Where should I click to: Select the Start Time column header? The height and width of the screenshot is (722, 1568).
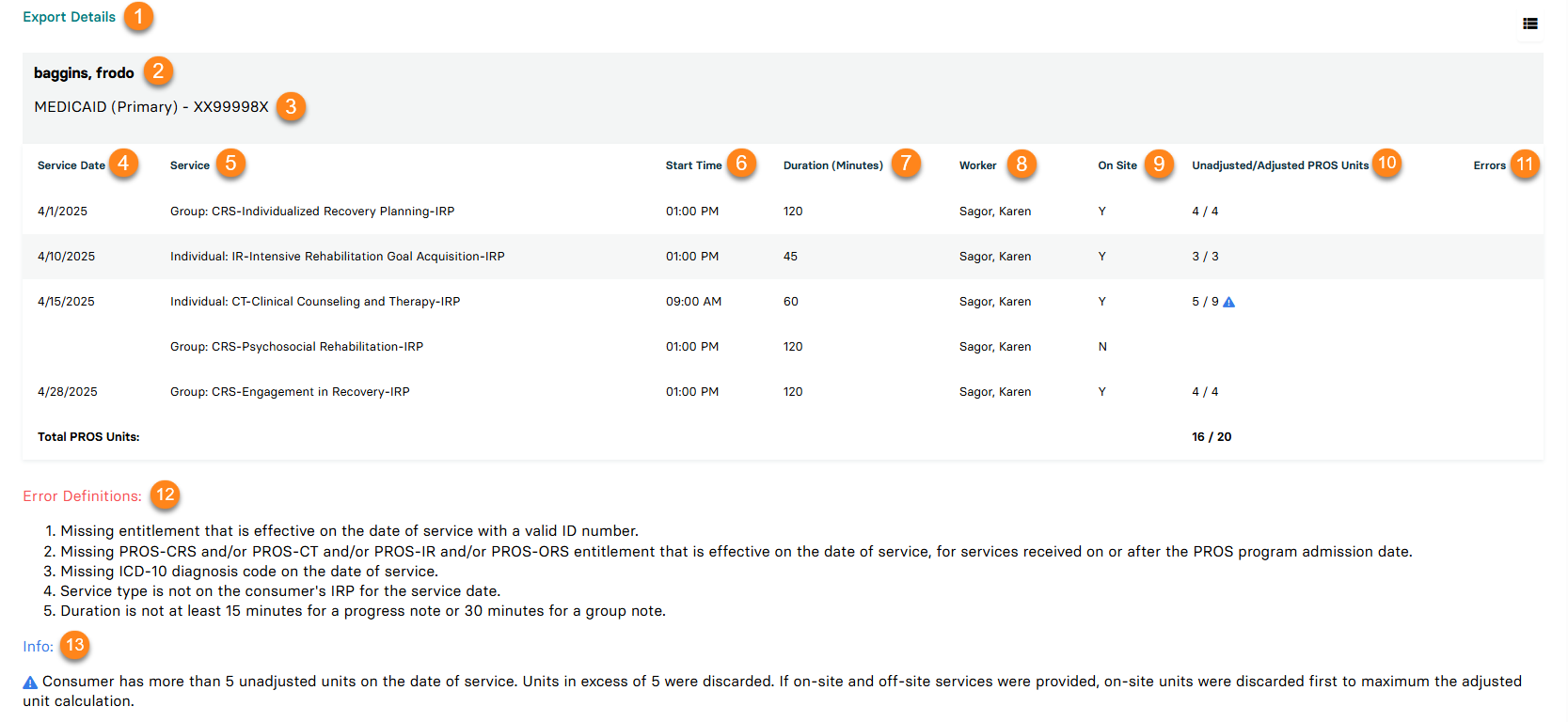coord(694,165)
